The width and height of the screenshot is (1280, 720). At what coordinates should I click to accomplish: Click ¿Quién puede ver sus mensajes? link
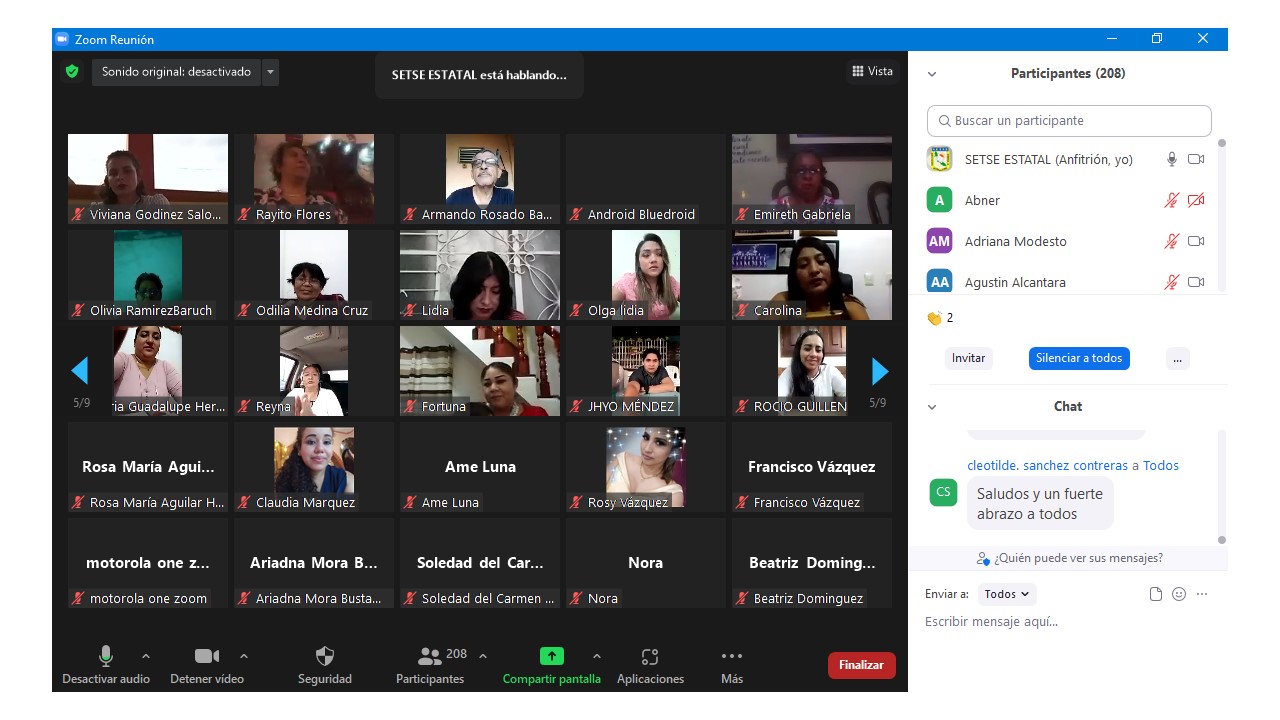[x=1069, y=558]
